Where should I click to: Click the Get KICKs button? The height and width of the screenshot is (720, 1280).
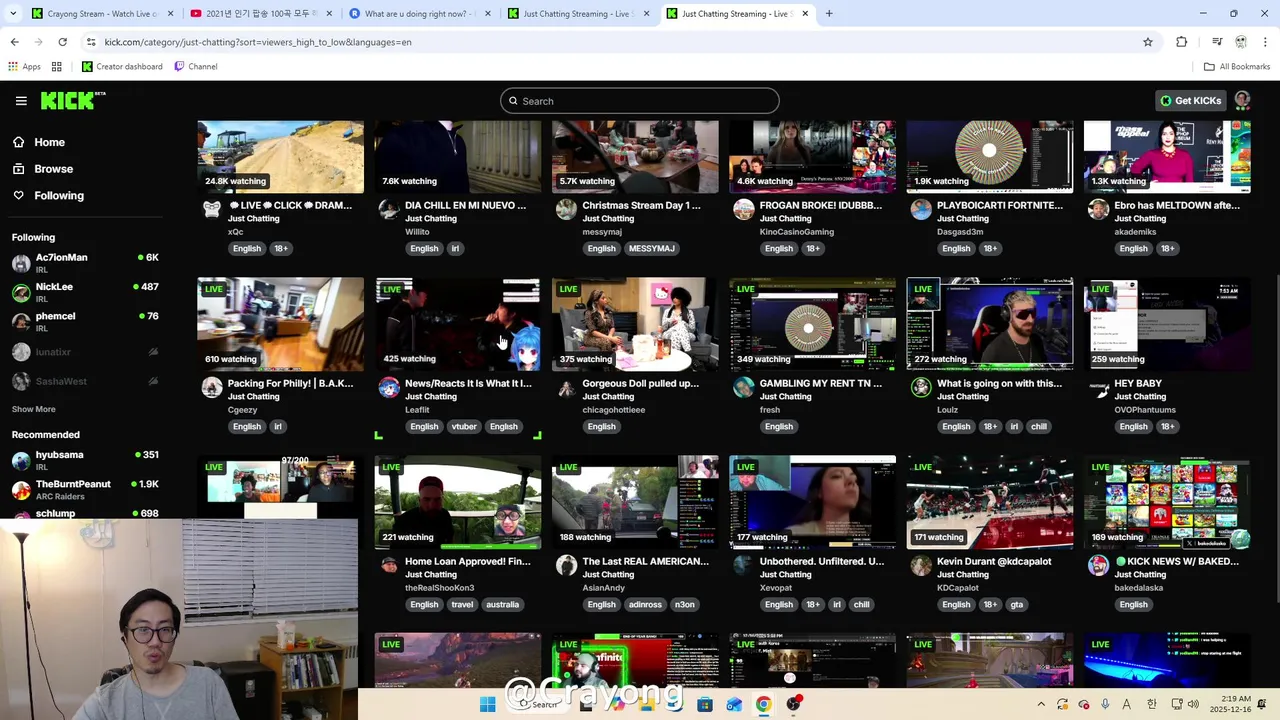(x=1190, y=101)
